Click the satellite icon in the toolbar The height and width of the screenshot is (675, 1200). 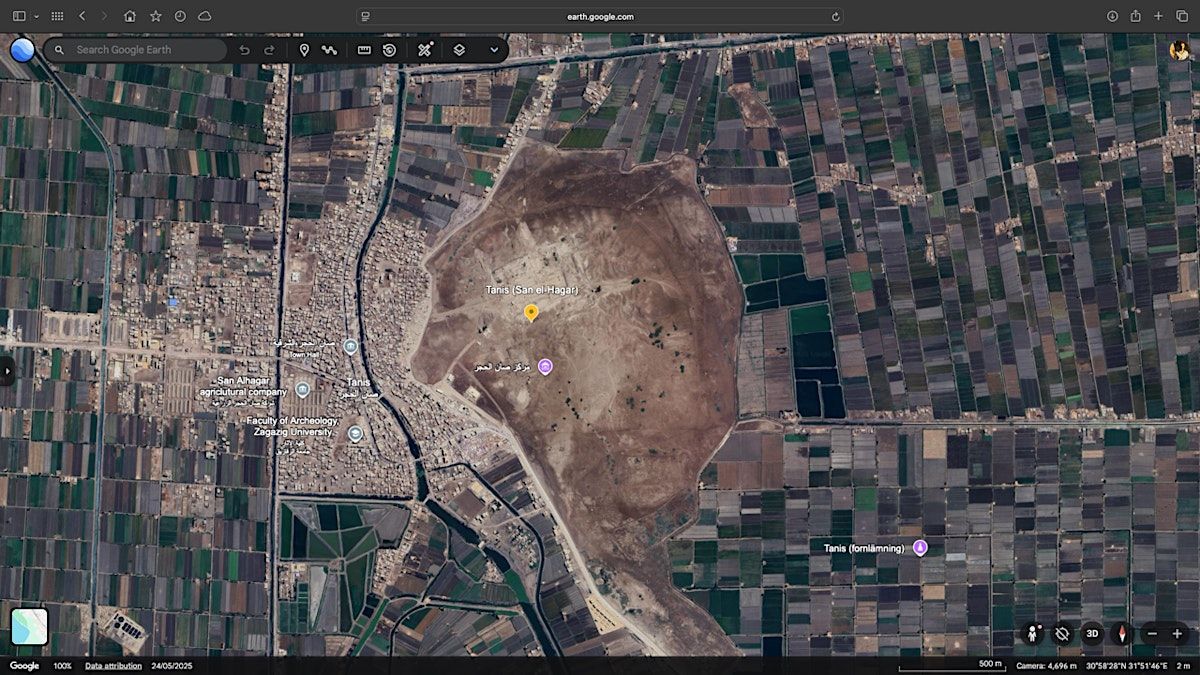tap(425, 50)
